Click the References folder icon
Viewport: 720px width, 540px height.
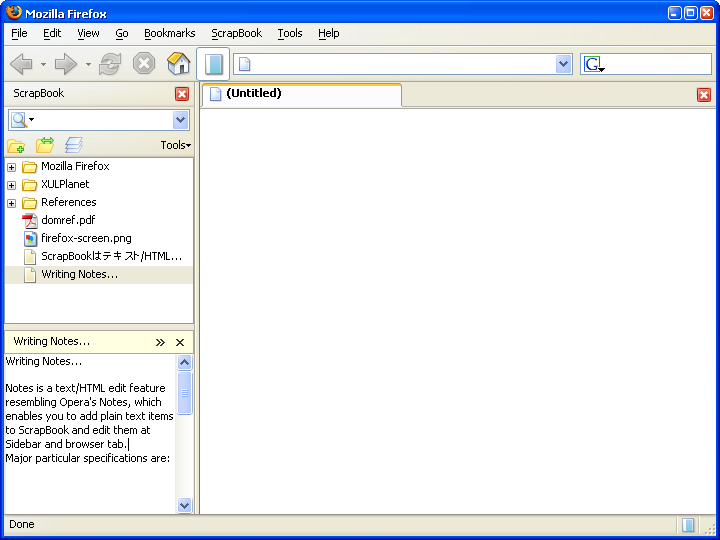pos(29,202)
